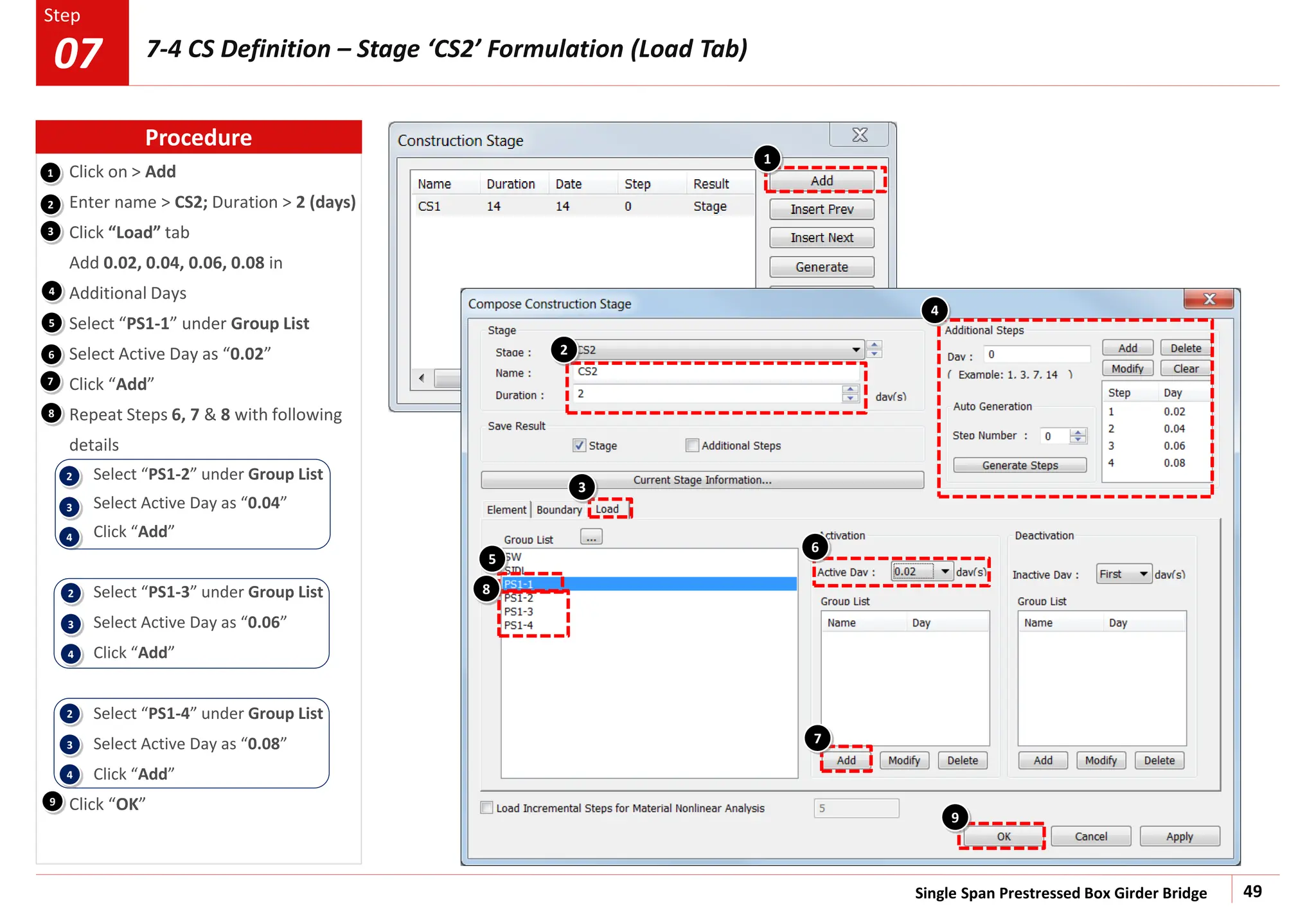Image resolution: width=1316 pixels, height=911 pixels.
Task: Increment the Duration spinner up arrow
Action: (850, 389)
